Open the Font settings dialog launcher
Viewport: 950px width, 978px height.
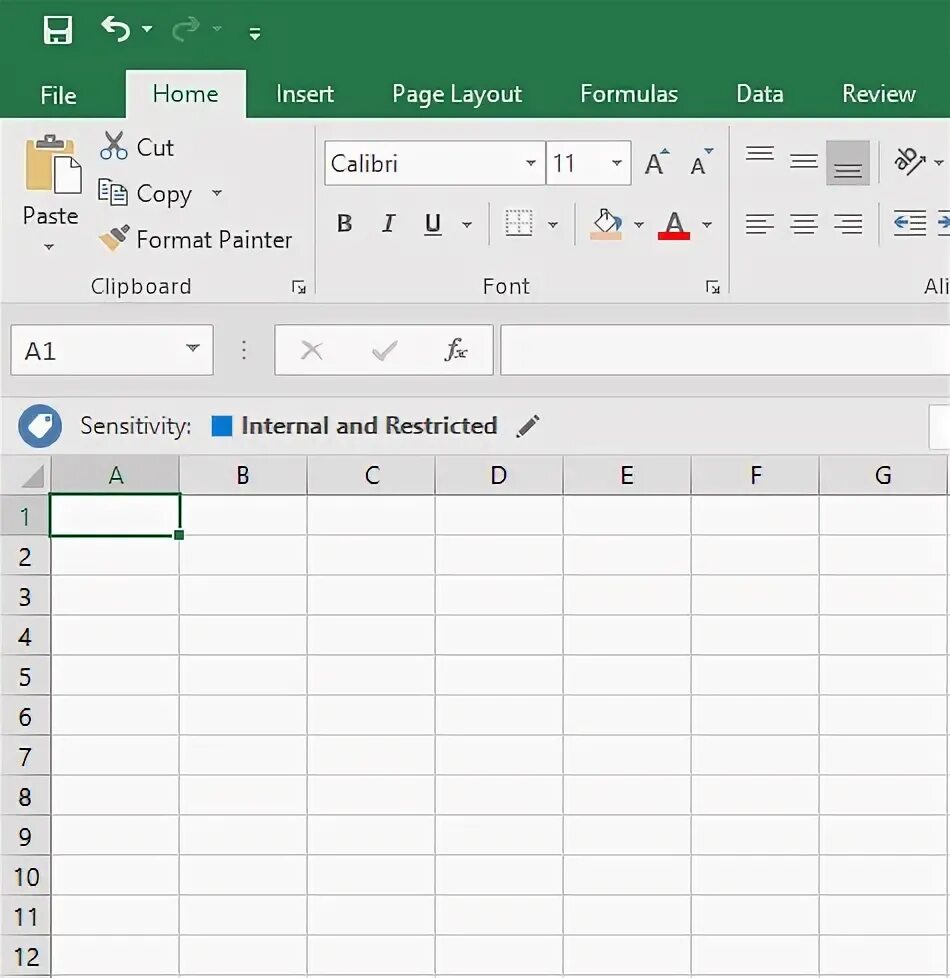coord(712,287)
